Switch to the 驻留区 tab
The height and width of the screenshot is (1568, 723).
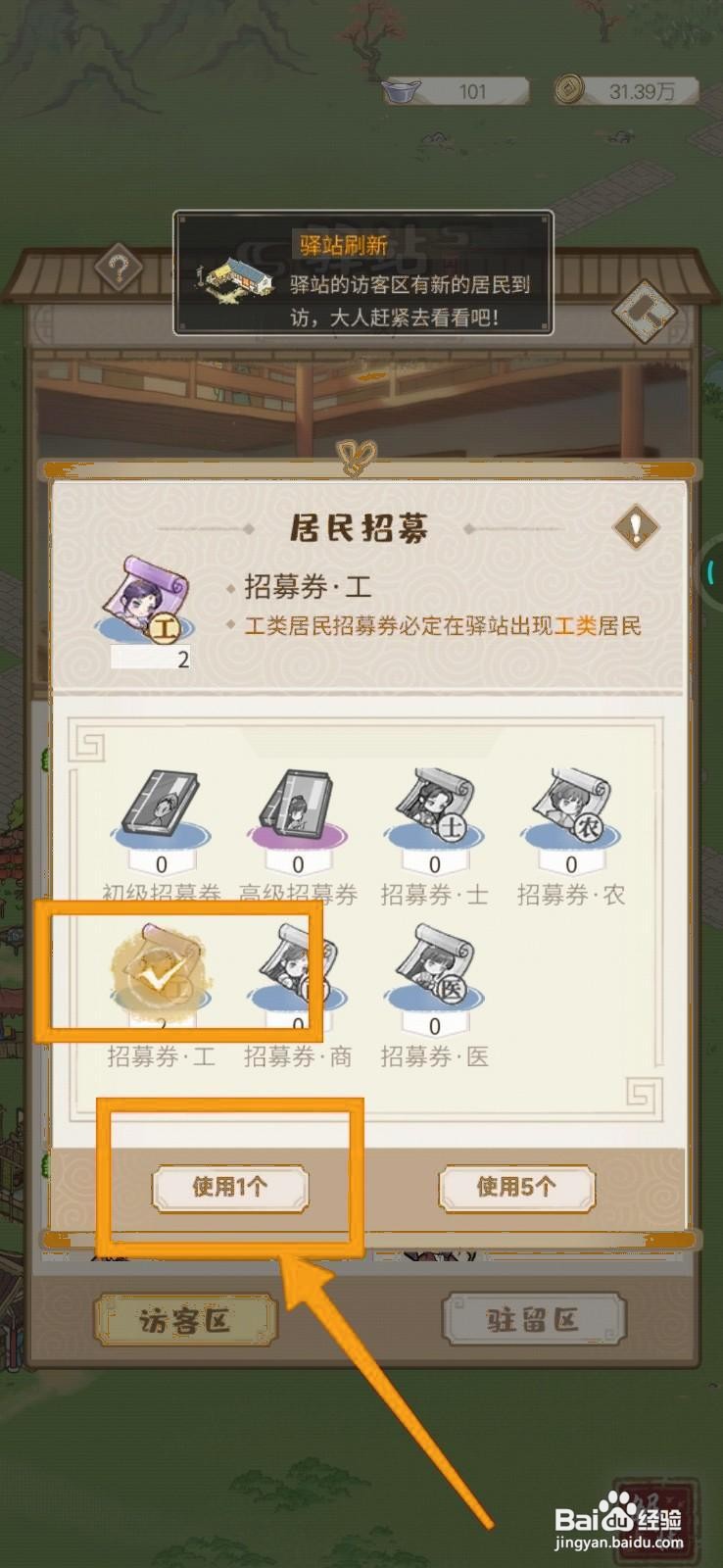click(x=534, y=1320)
